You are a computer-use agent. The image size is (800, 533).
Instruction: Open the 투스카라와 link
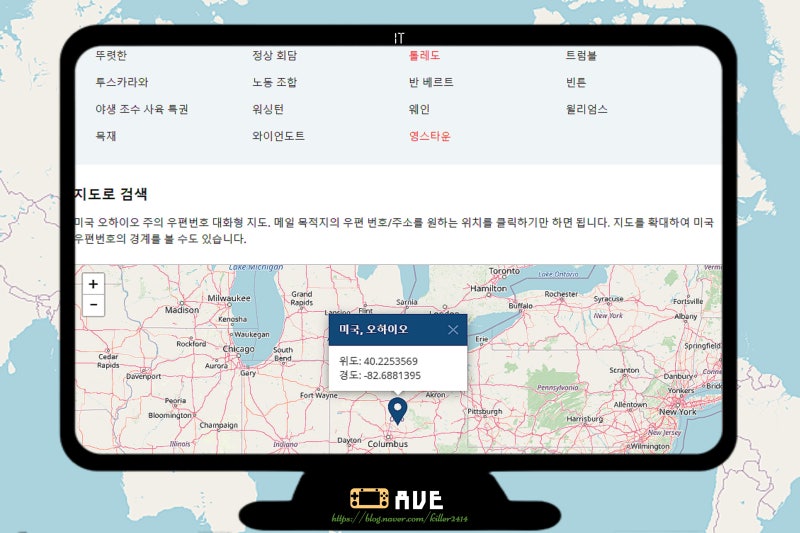121,82
